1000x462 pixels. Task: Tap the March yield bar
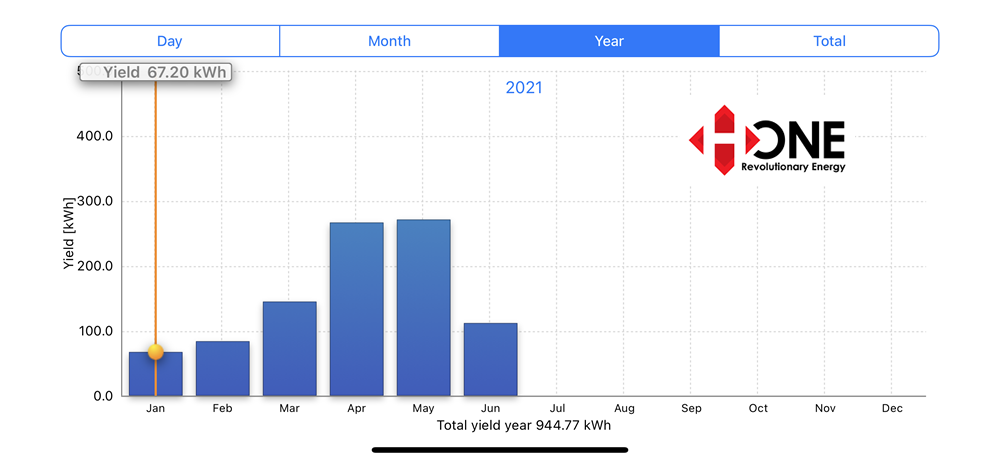[x=290, y=349]
